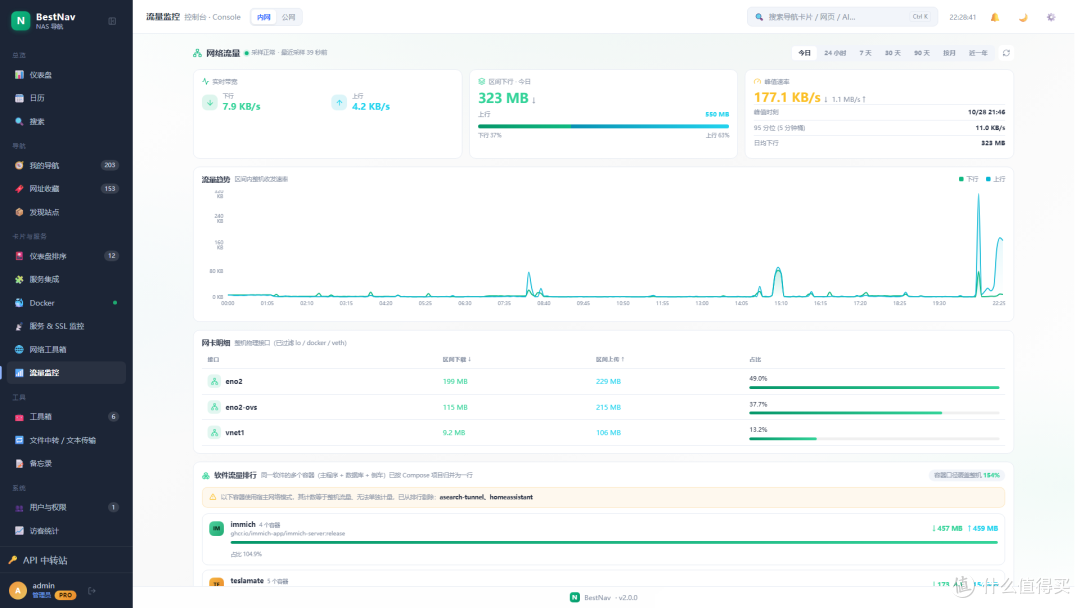The image size is (1080, 608).
Task: Switch network mode to 内网
Action: [x=264, y=17]
